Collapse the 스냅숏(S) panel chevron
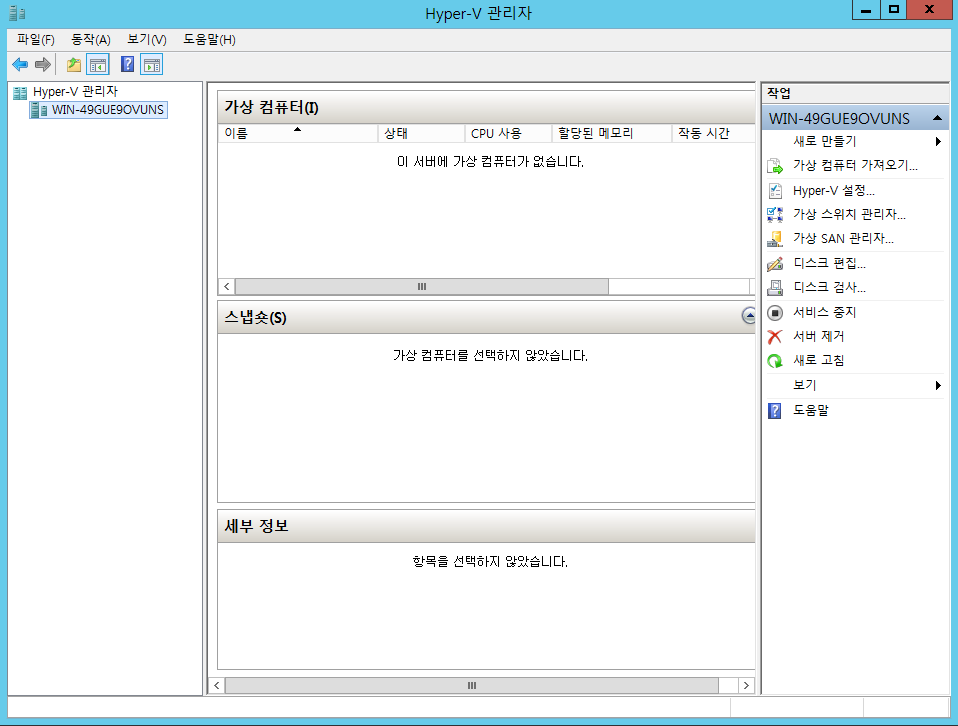Image resolution: width=958 pixels, height=726 pixels. [748, 315]
